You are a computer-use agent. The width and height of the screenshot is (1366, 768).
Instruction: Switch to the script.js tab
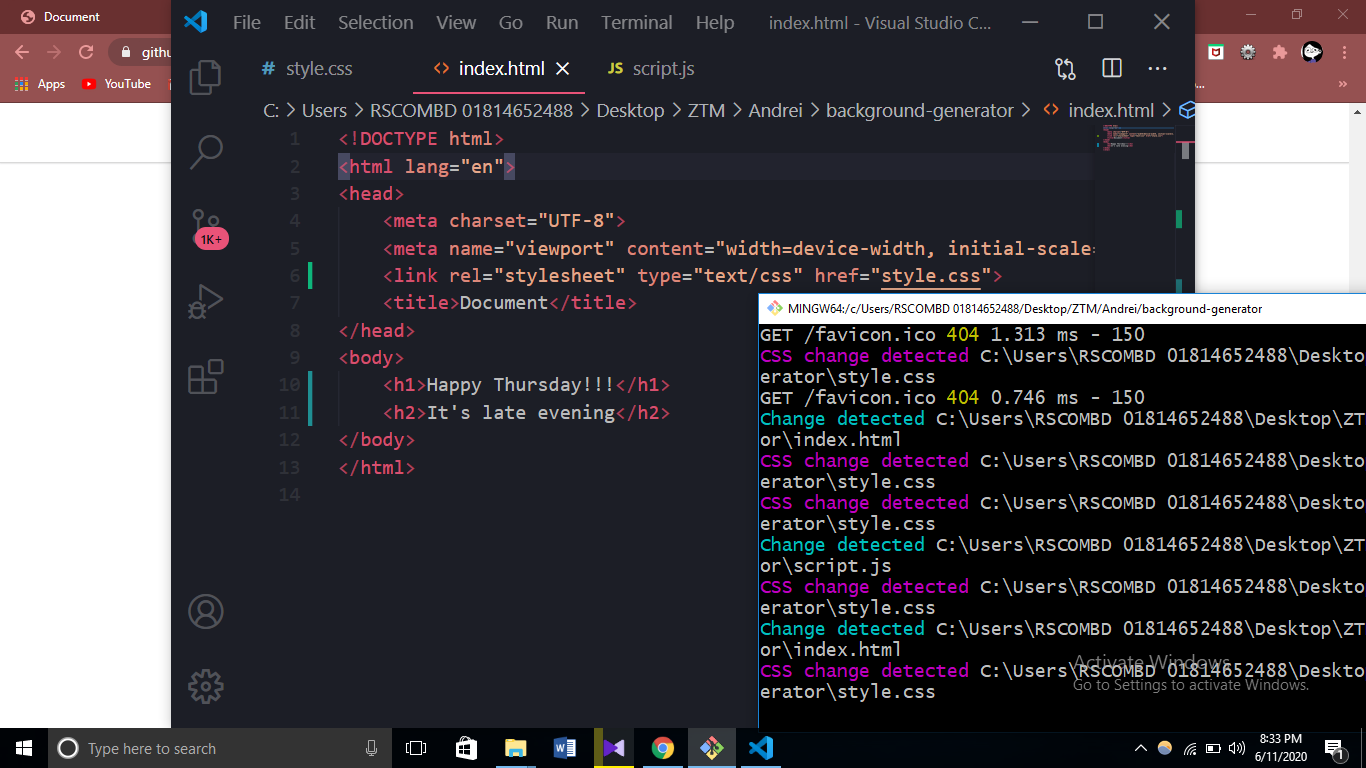click(651, 69)
